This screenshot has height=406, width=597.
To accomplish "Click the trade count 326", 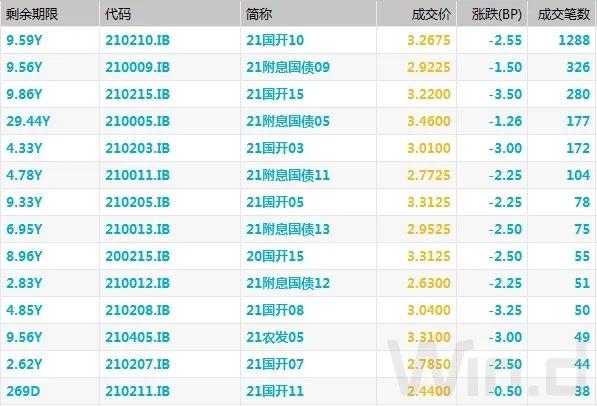I will 578,67.
